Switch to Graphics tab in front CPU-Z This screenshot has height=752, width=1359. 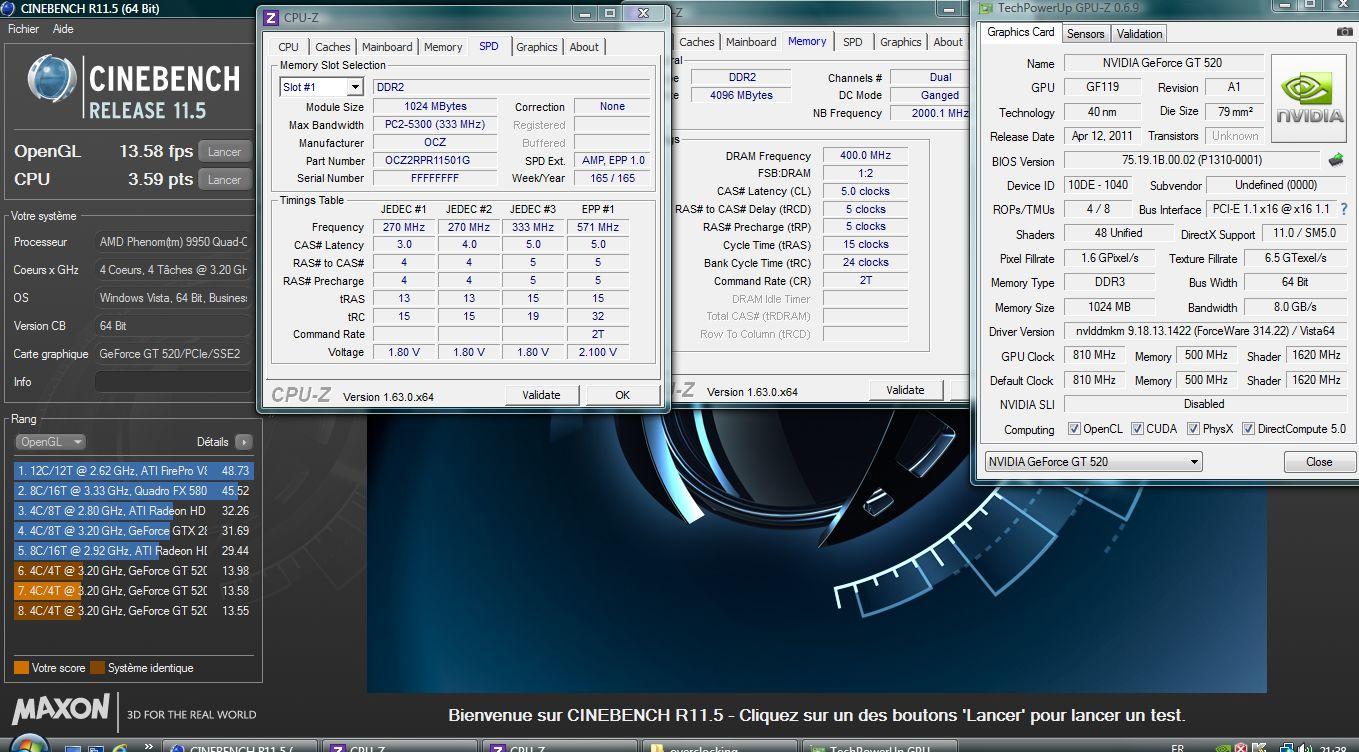pyautogui.click(x=537, y=47)
